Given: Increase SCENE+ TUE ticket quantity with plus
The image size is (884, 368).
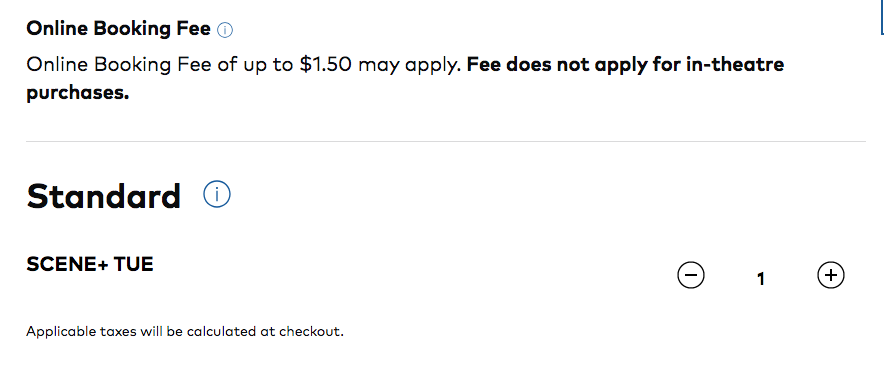Looking at the screenshot, I should pyautogui.click(x=830, y=275).
